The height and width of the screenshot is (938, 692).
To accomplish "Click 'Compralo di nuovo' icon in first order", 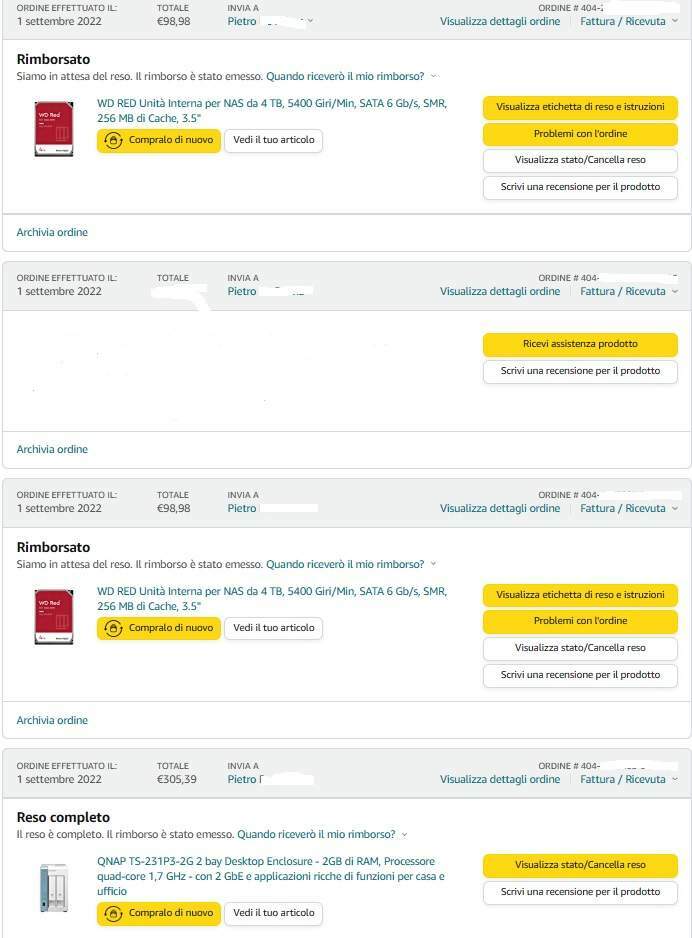I will [x=113, y=140].
